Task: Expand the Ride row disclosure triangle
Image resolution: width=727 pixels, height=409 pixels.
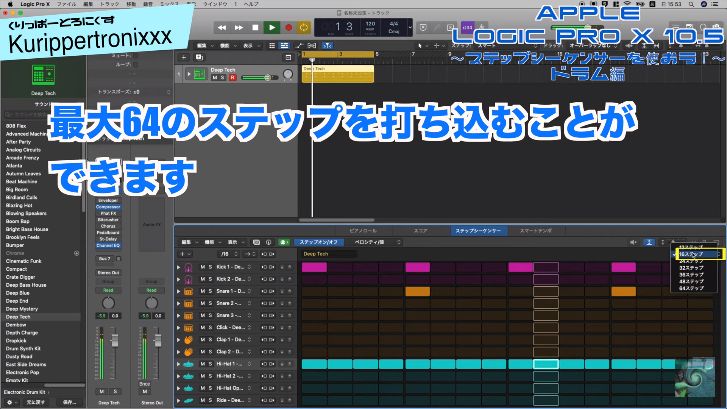Action: click(x=179, y=400)
